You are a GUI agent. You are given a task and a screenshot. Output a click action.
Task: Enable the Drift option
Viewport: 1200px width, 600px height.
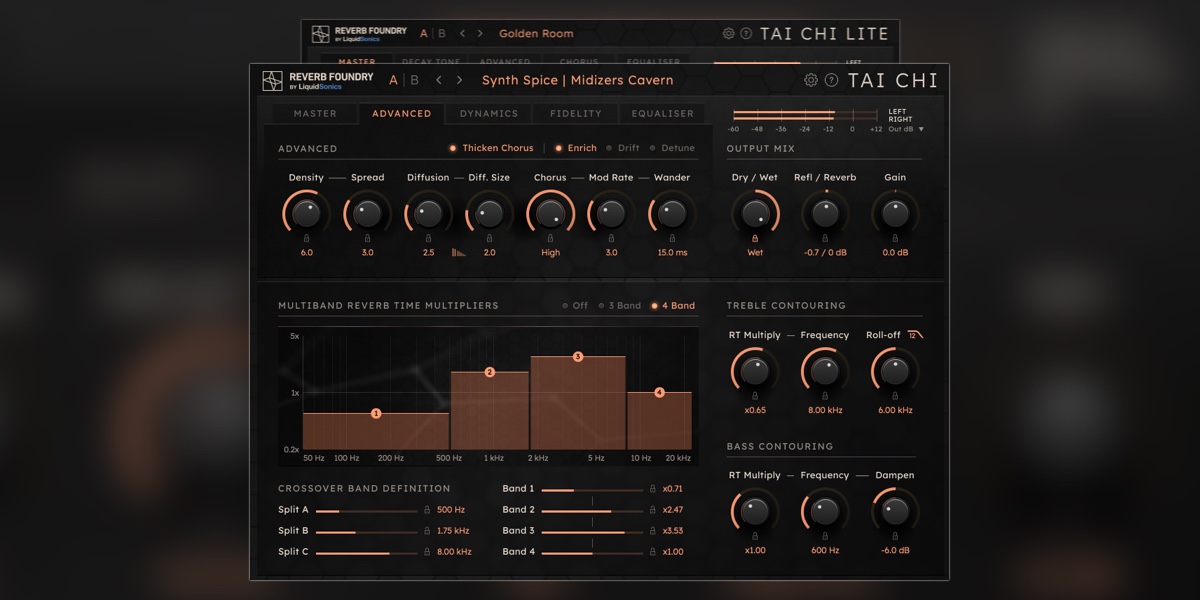click(622, 148)
